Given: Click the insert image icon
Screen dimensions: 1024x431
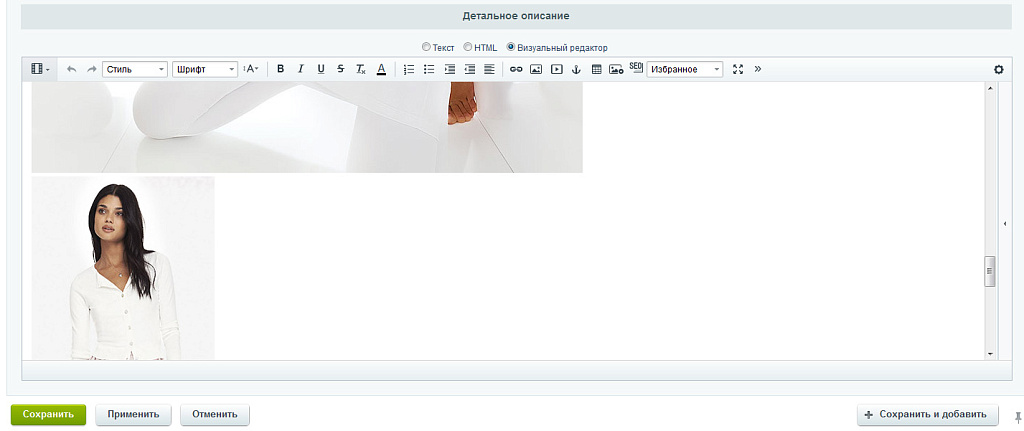Looking at the screenshot, I should point(536,69).
